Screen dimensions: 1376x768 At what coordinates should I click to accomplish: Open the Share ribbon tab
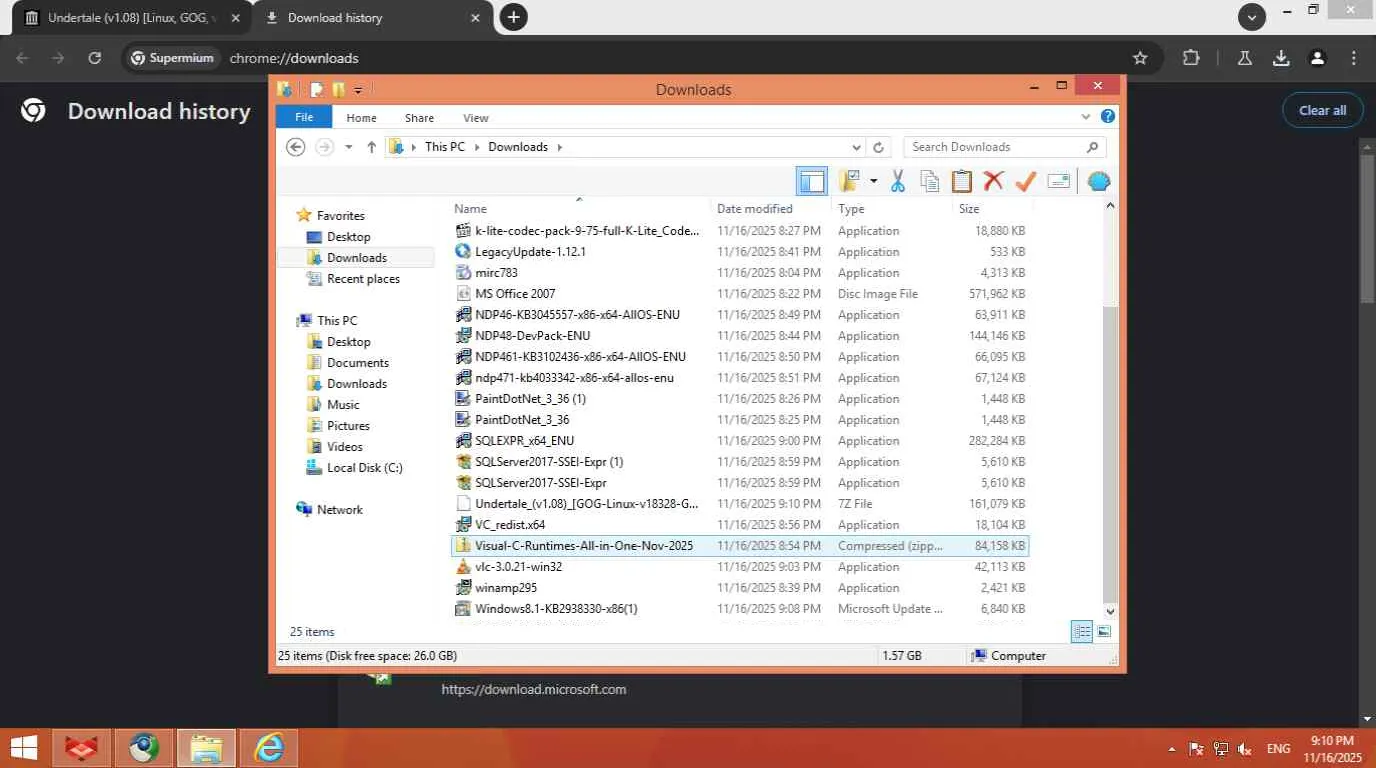[x=419, y=118]
